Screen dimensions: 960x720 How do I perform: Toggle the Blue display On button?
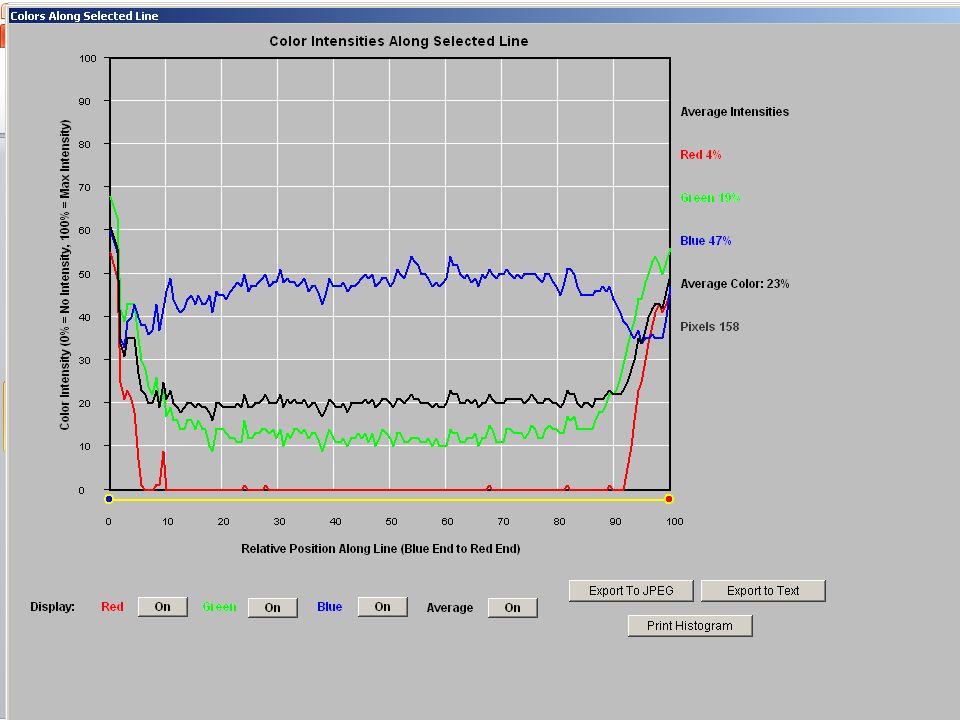click(x=383, y=607)
